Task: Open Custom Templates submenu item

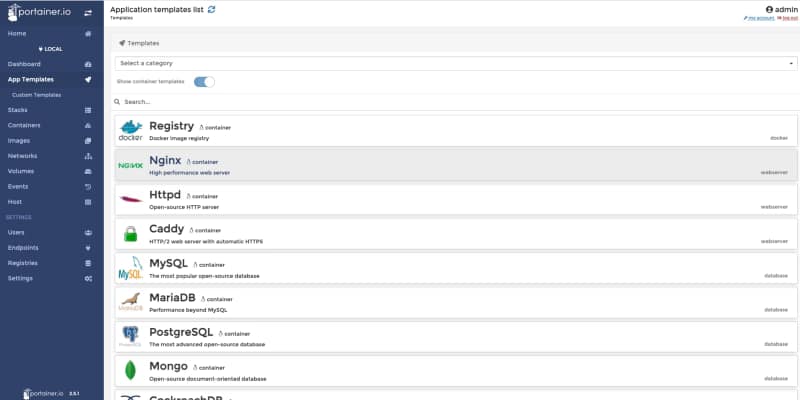Action: click(x=36, y=95)
